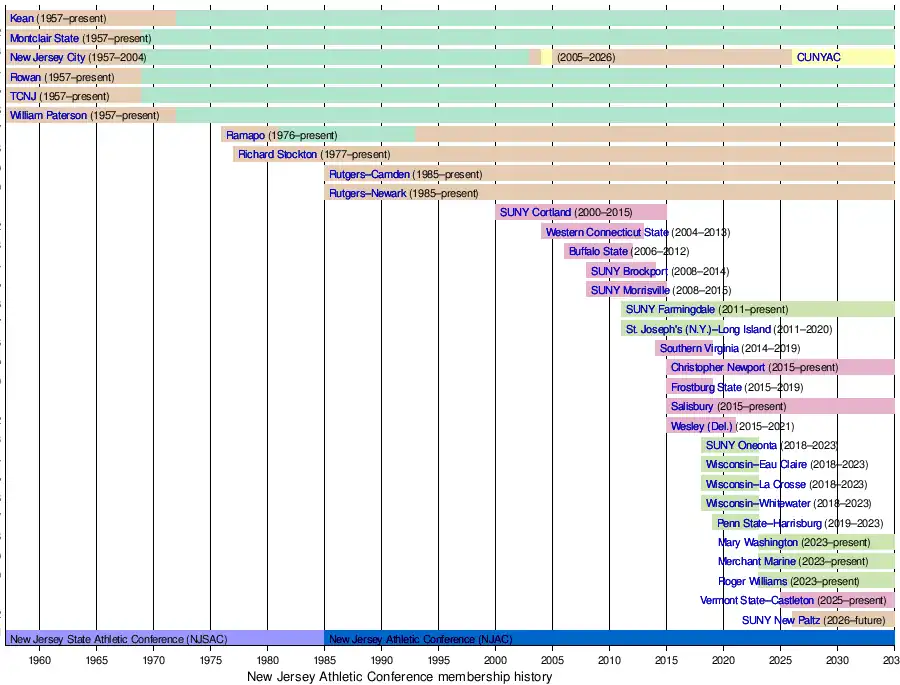Open the Wisconsin–Eau Claire link
This screenshot has width=900, height=685.
[x=755, y=465]
